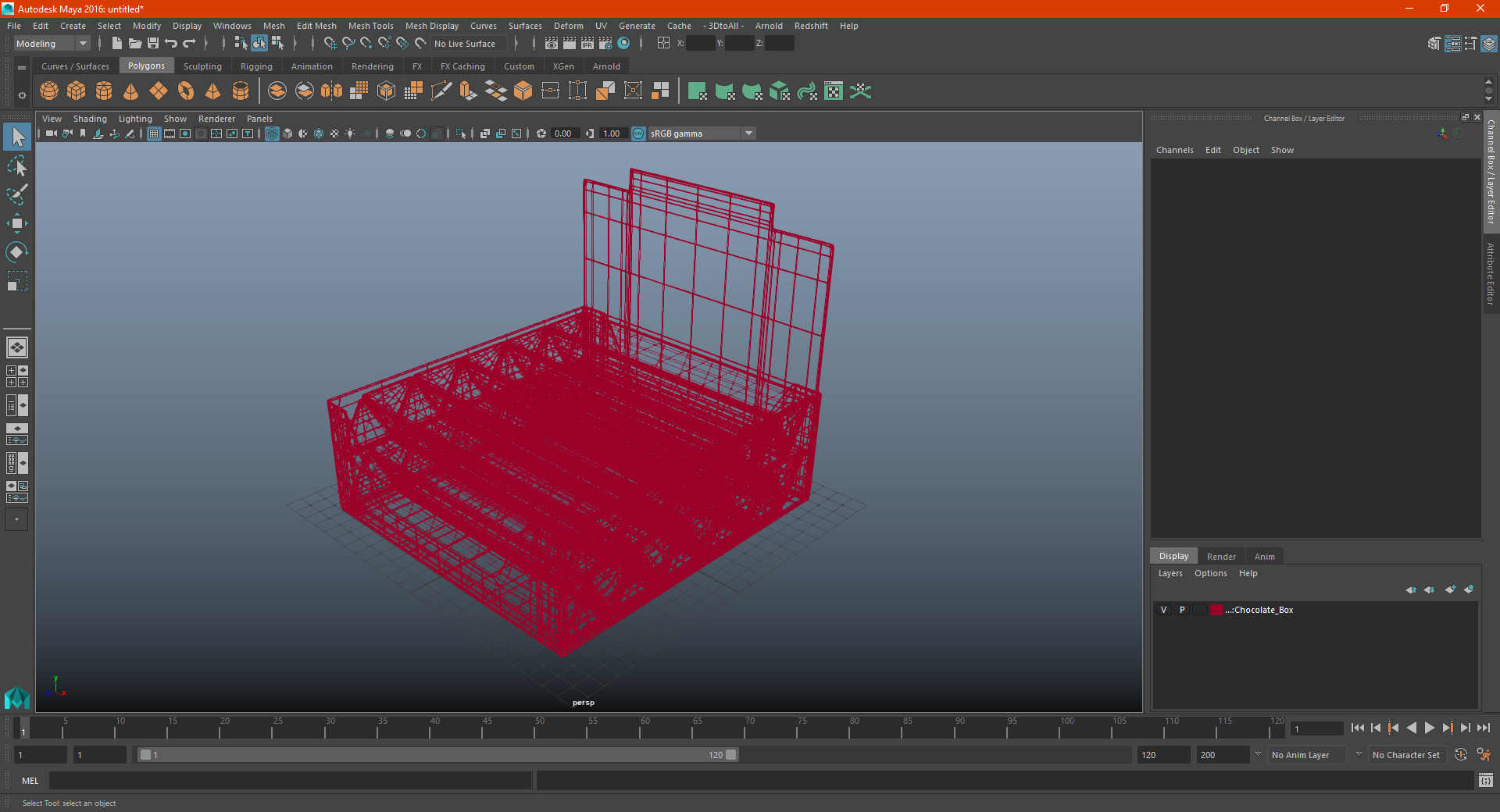This screenshot has height=812, width=1500.
Task: Create a polygon cylinder from the shelf
Action: [104, 91]
